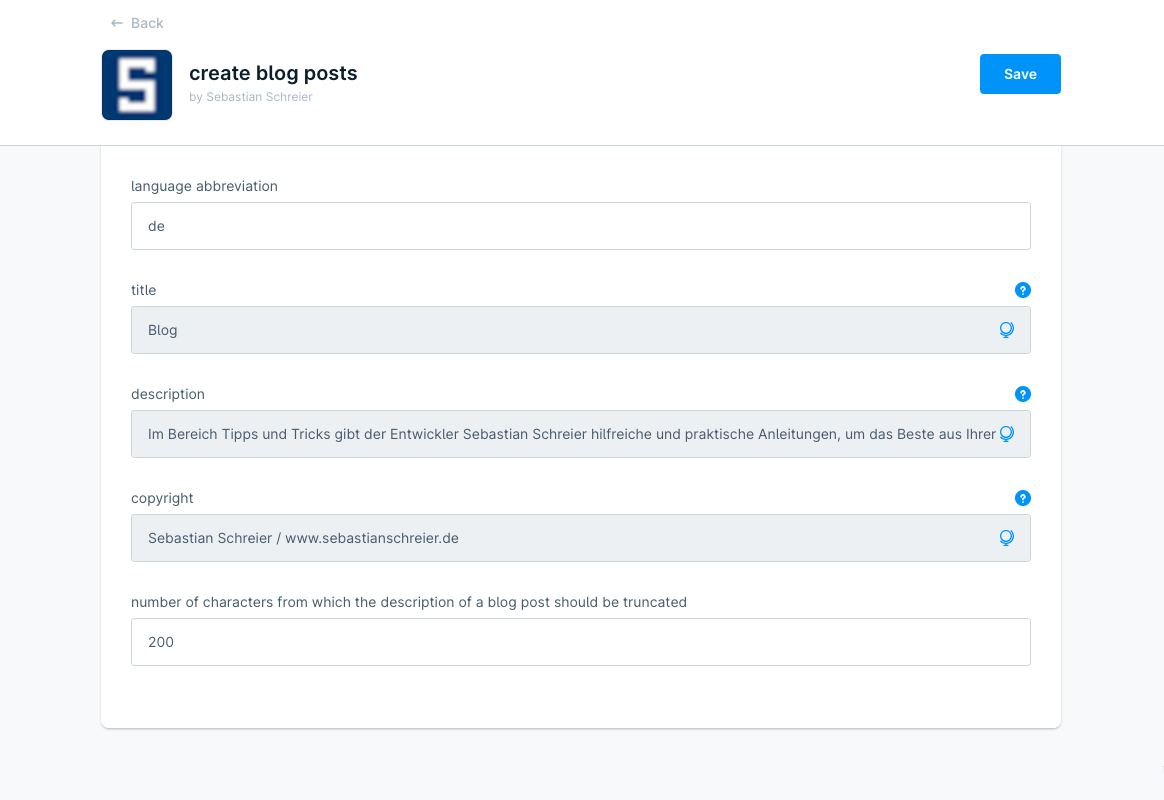The height and width of the screenshot is (800, 1164).
Task: Focus the truncation character count field showing 200
Action: [580, 642]
